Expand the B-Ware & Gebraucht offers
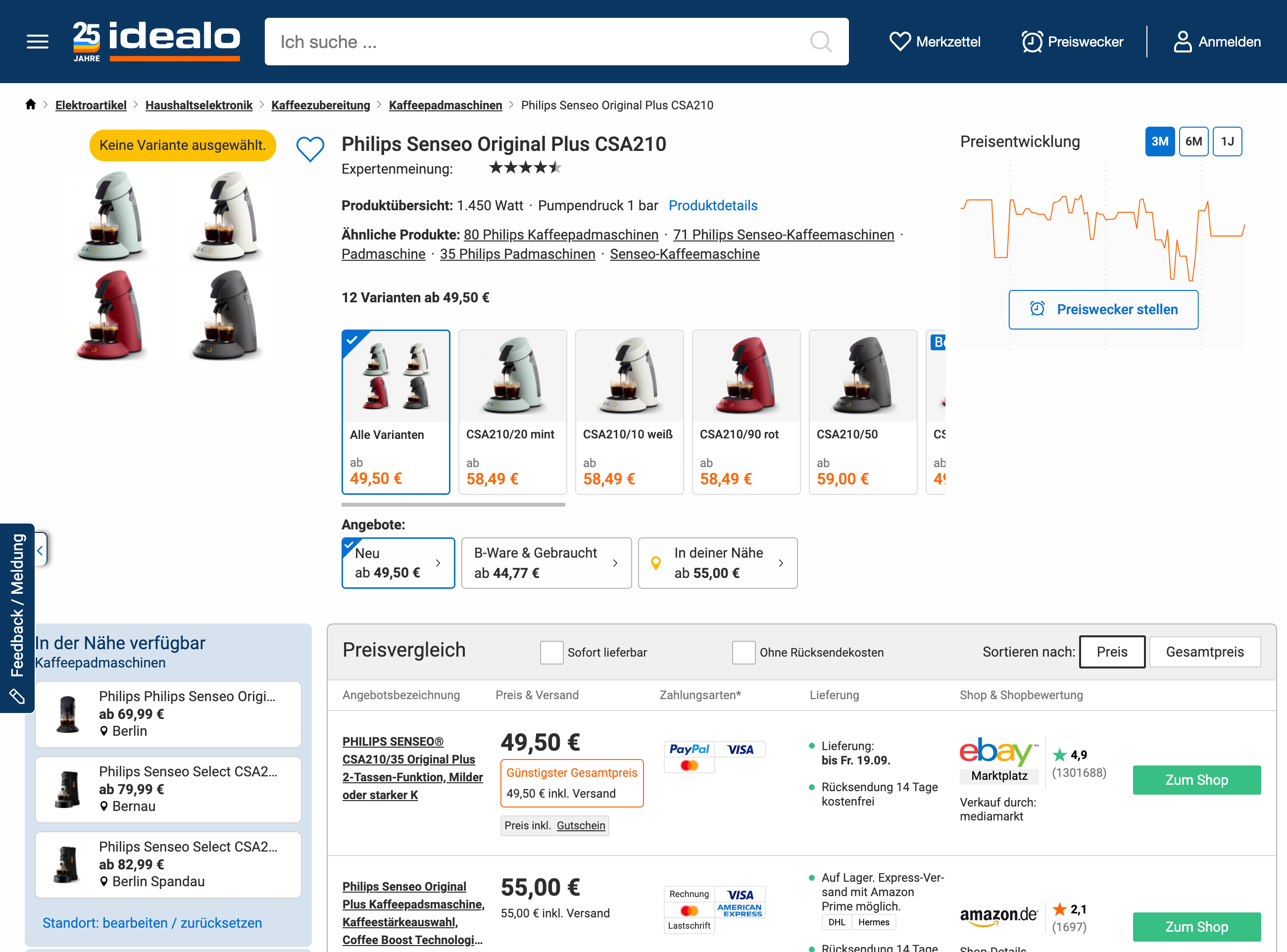1287x952 pixels. point(546,563)
